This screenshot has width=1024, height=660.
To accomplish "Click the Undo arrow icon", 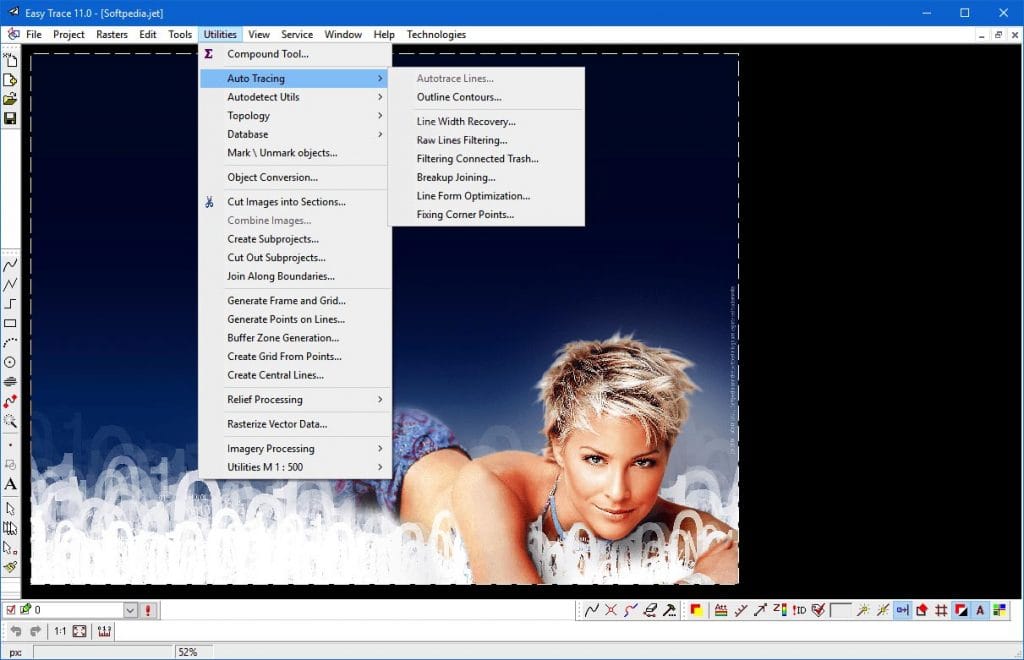I will (16, 631).
